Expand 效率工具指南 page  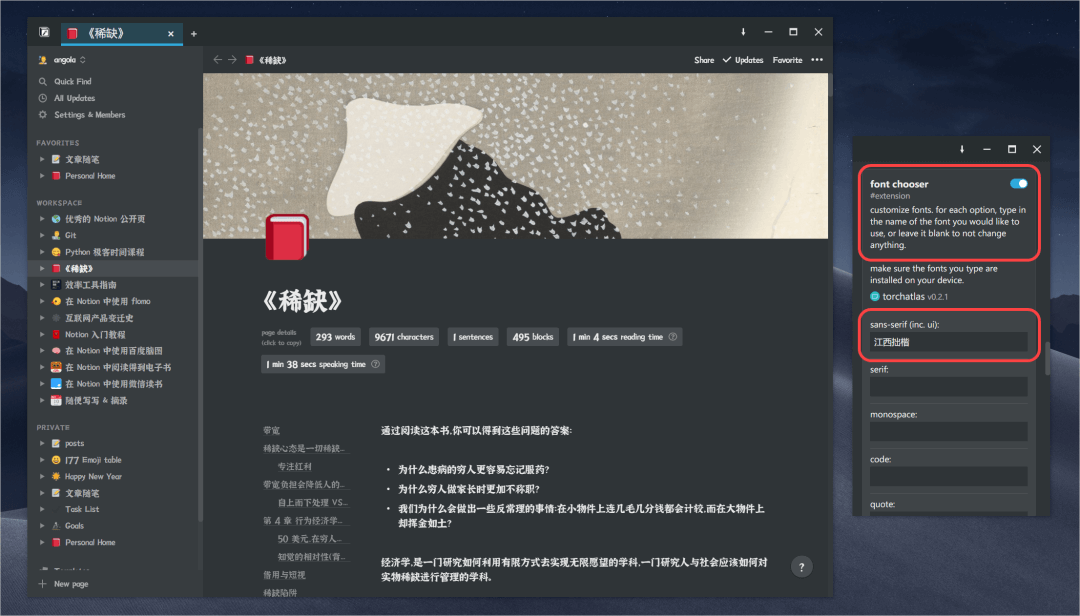point(42,285)
